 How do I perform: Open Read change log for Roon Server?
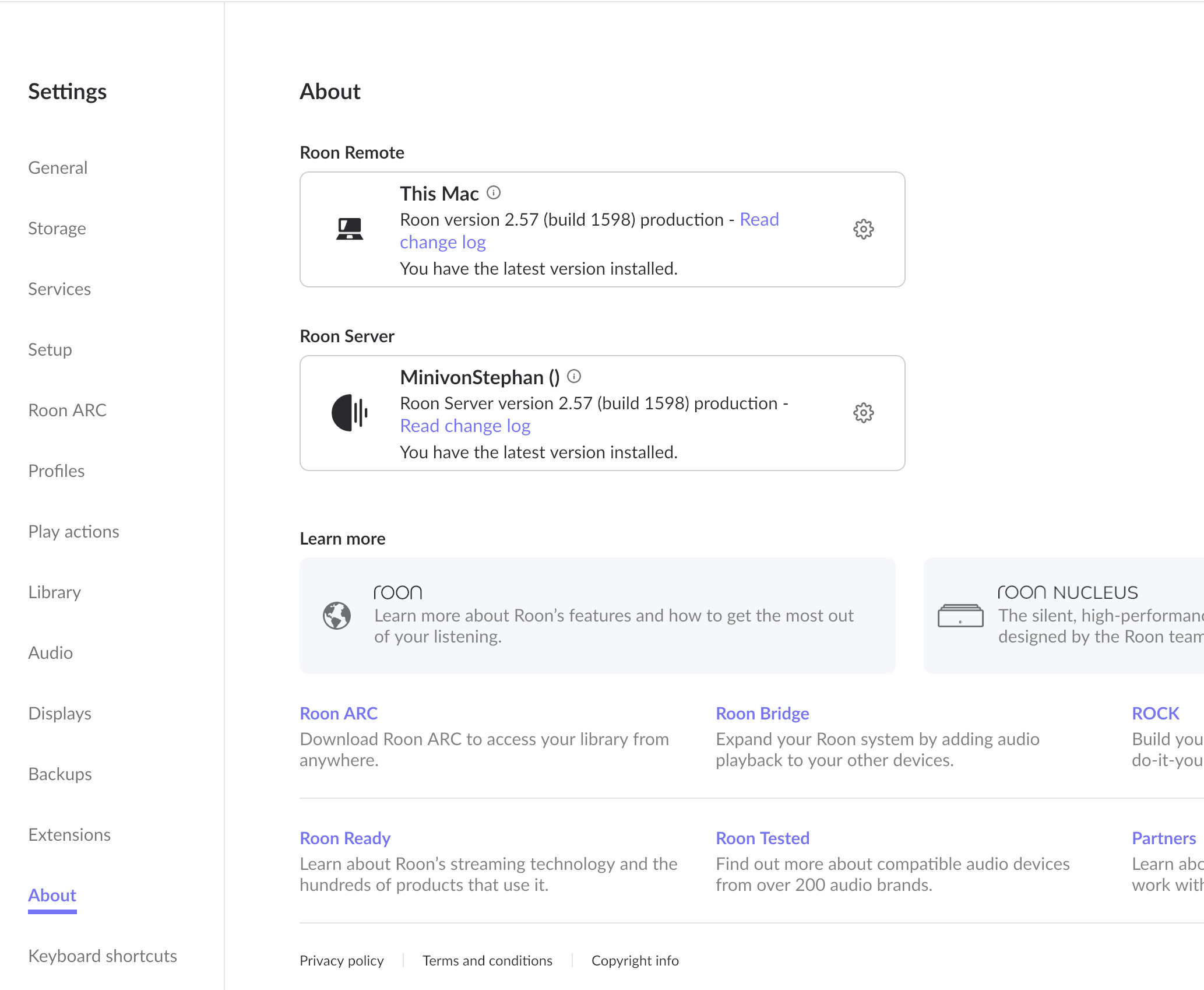pyautogui.click(x=465, y=426)
